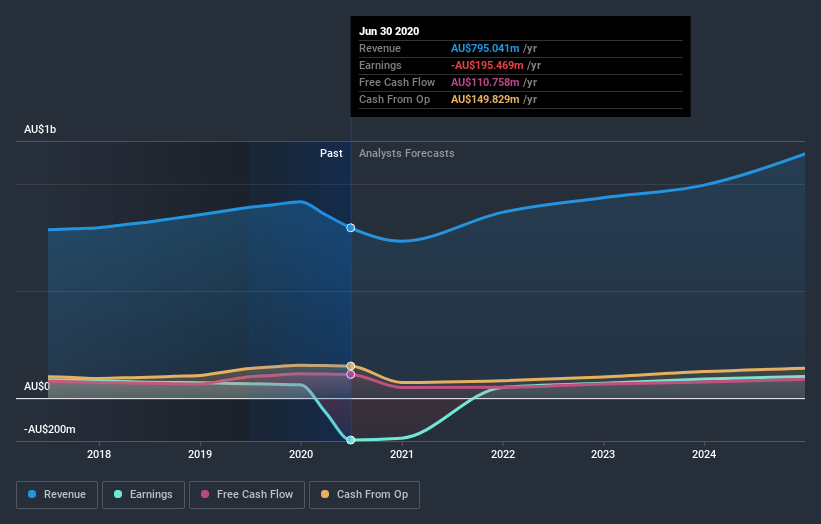This screenshot has height=524, width=821.
Task: Click the 2019 x-axis label
Action: click(x=200, y=454)
